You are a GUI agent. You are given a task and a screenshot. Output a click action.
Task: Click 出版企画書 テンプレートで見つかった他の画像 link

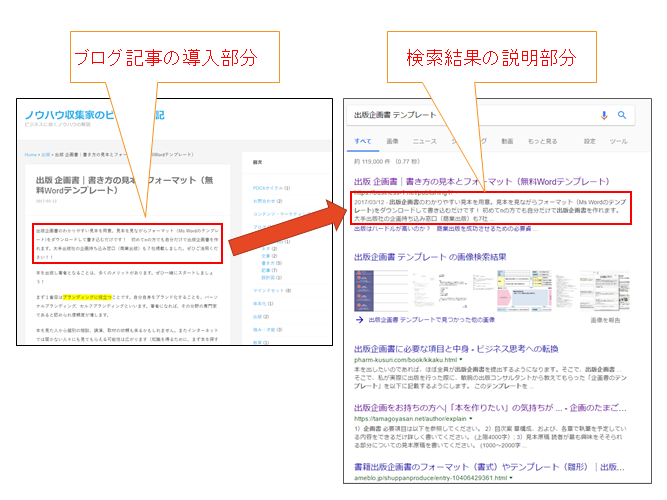coord(432,320)
